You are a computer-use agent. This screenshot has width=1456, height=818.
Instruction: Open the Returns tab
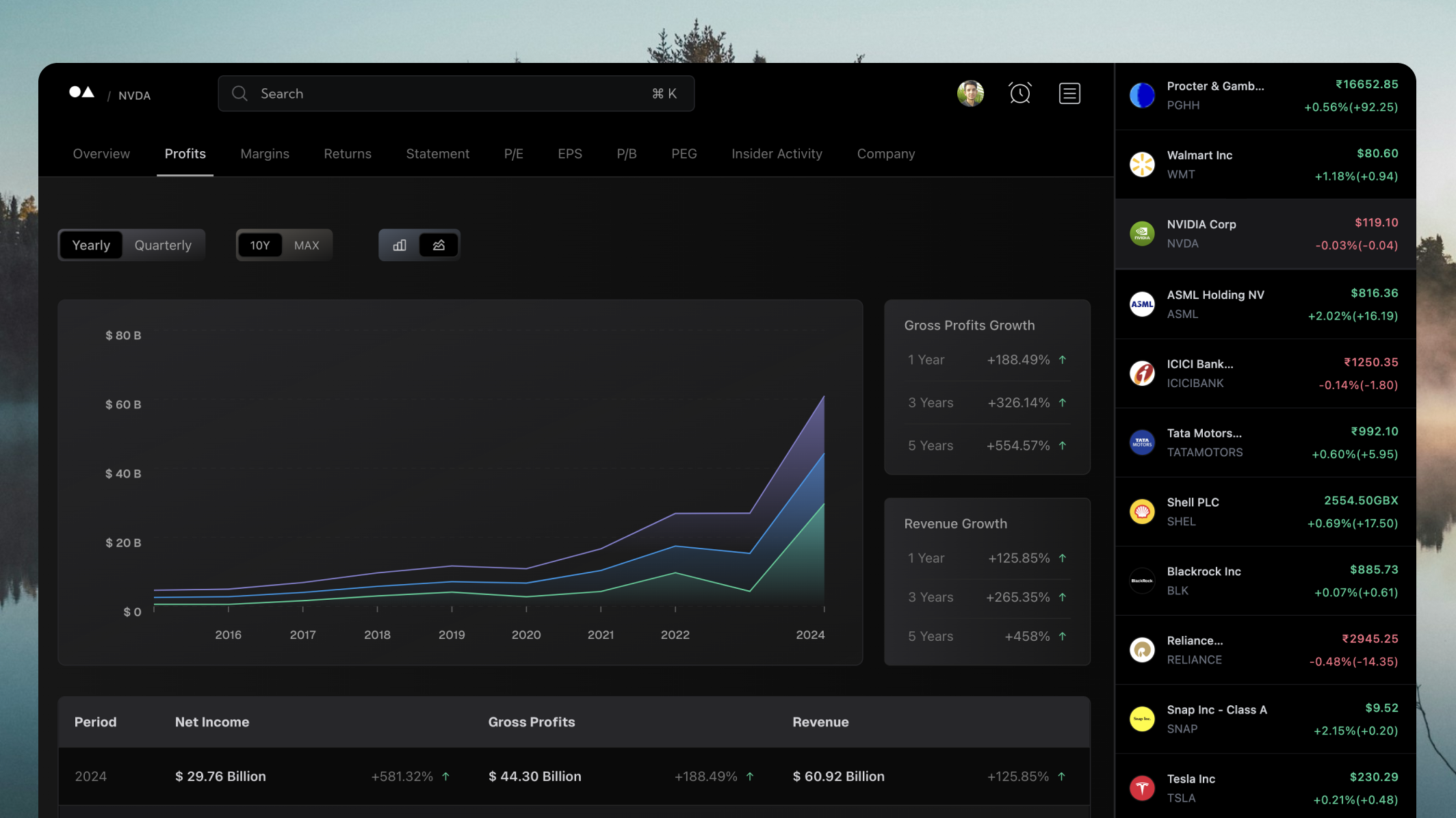(x=348, y=154)
